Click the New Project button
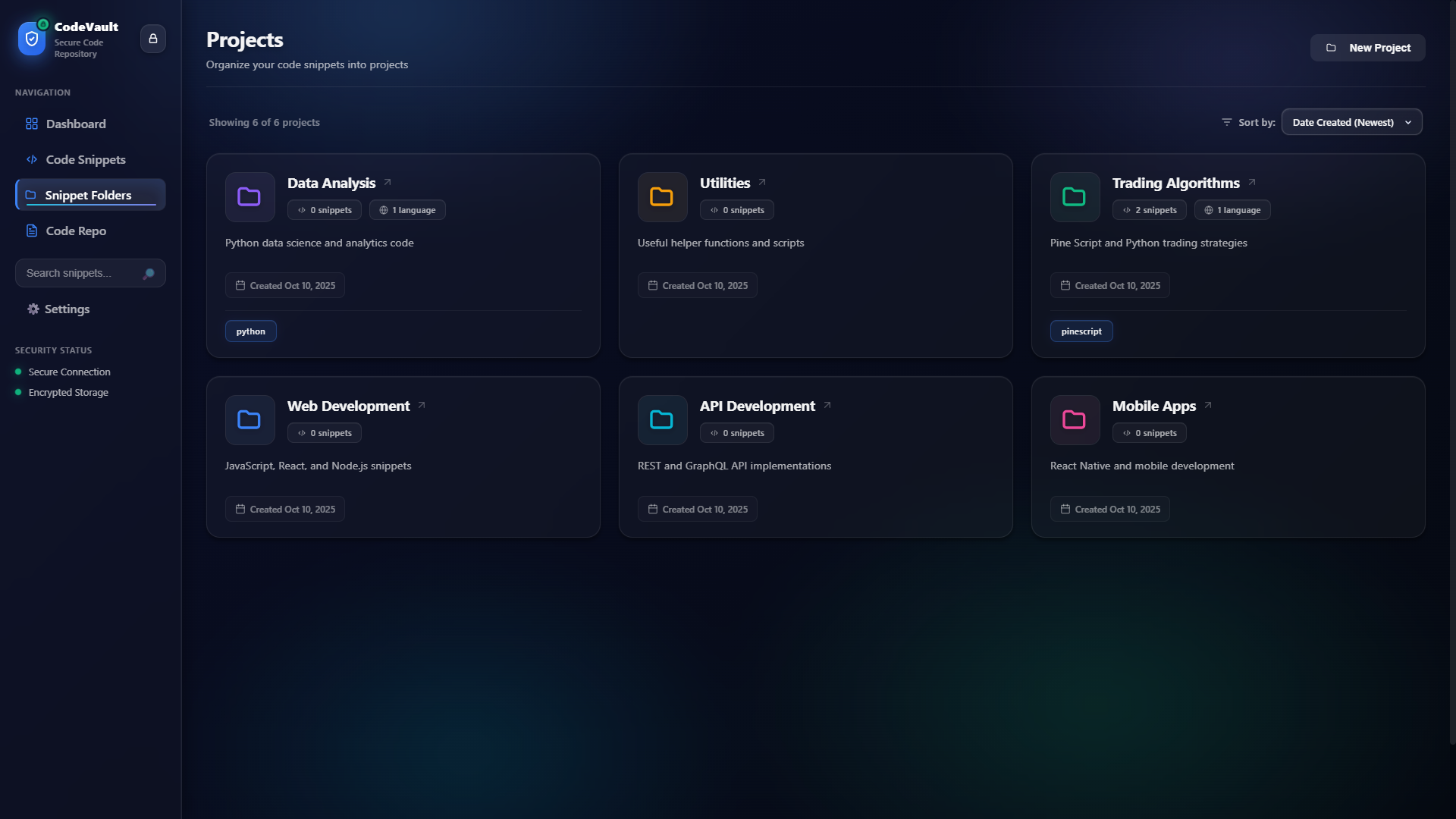 1367,47
